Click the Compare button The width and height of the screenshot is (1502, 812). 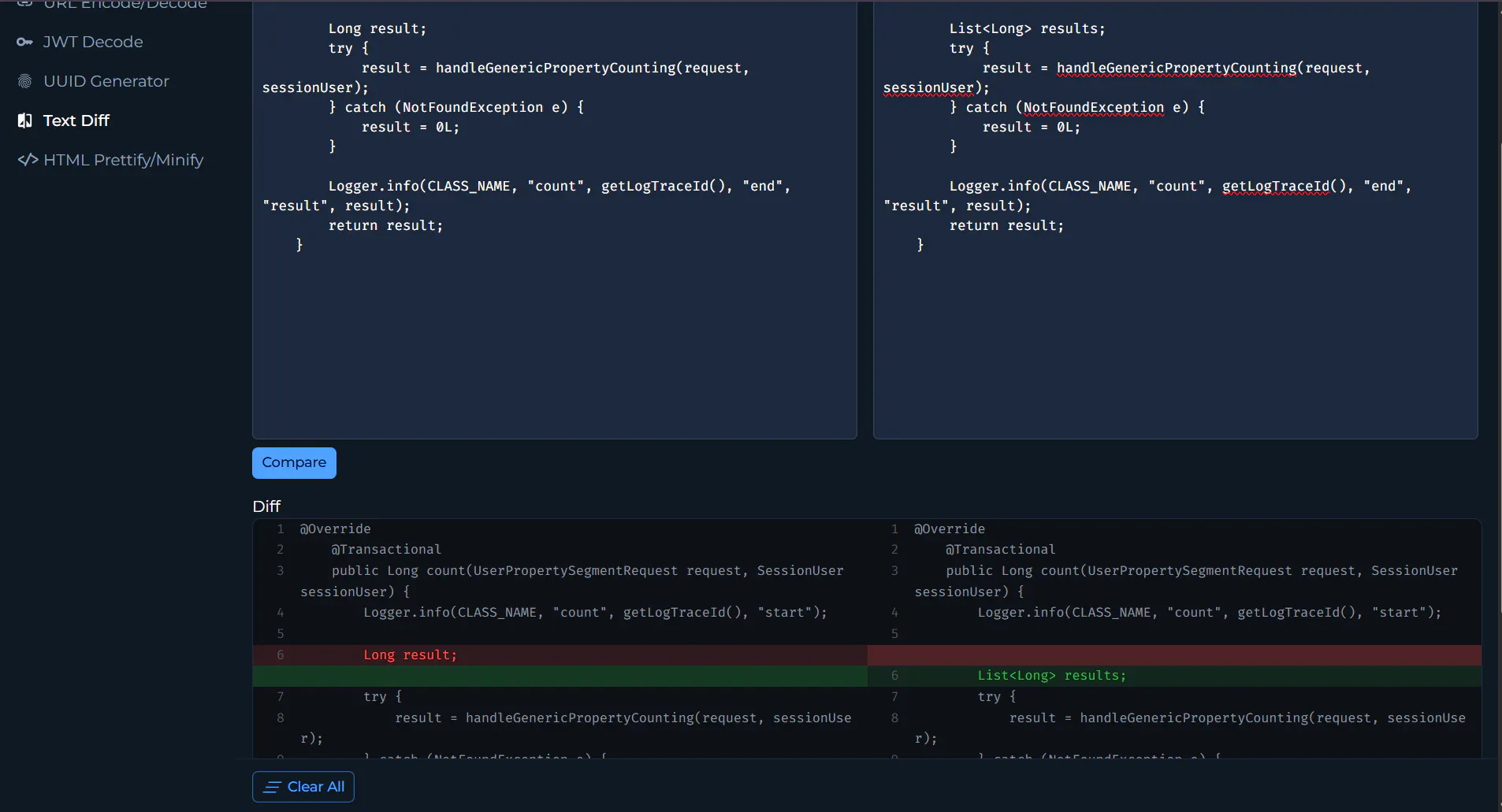[x=294, y=463]
